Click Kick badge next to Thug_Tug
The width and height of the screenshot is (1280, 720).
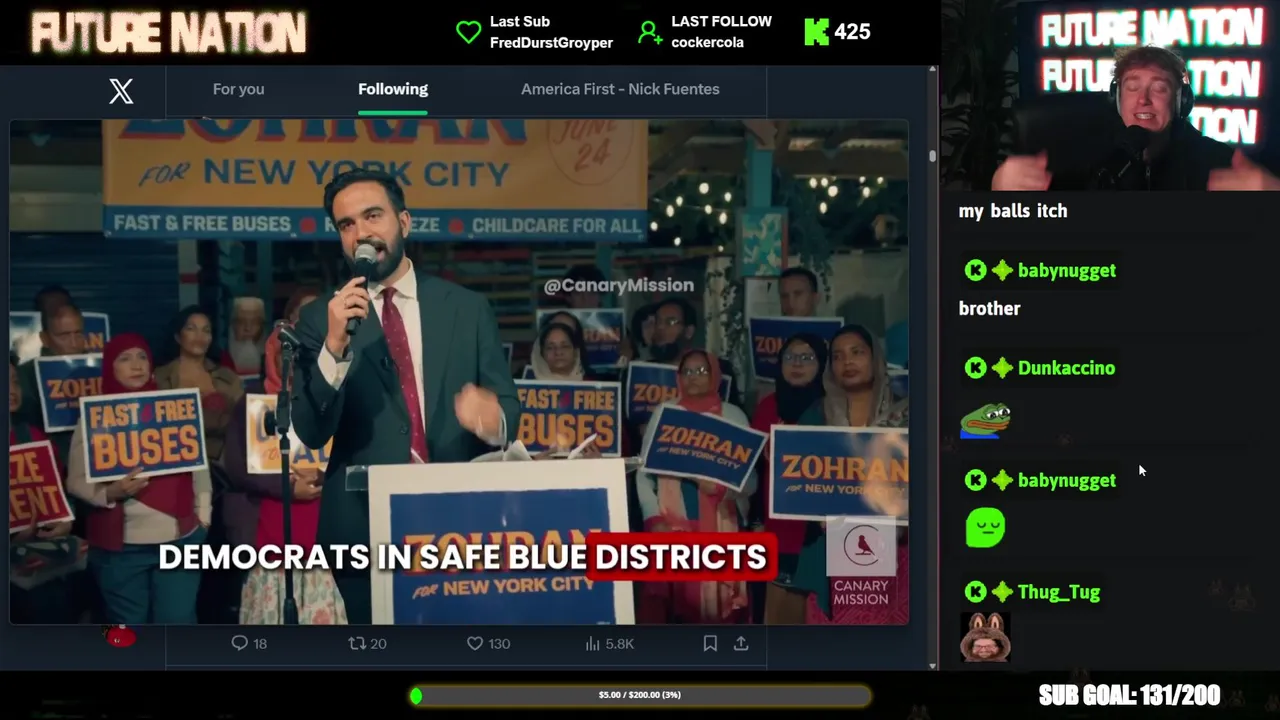coord(976,592)
